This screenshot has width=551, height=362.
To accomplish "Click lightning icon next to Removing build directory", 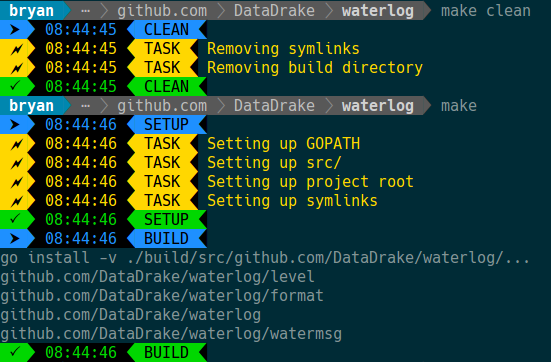I will click(17, 68).
